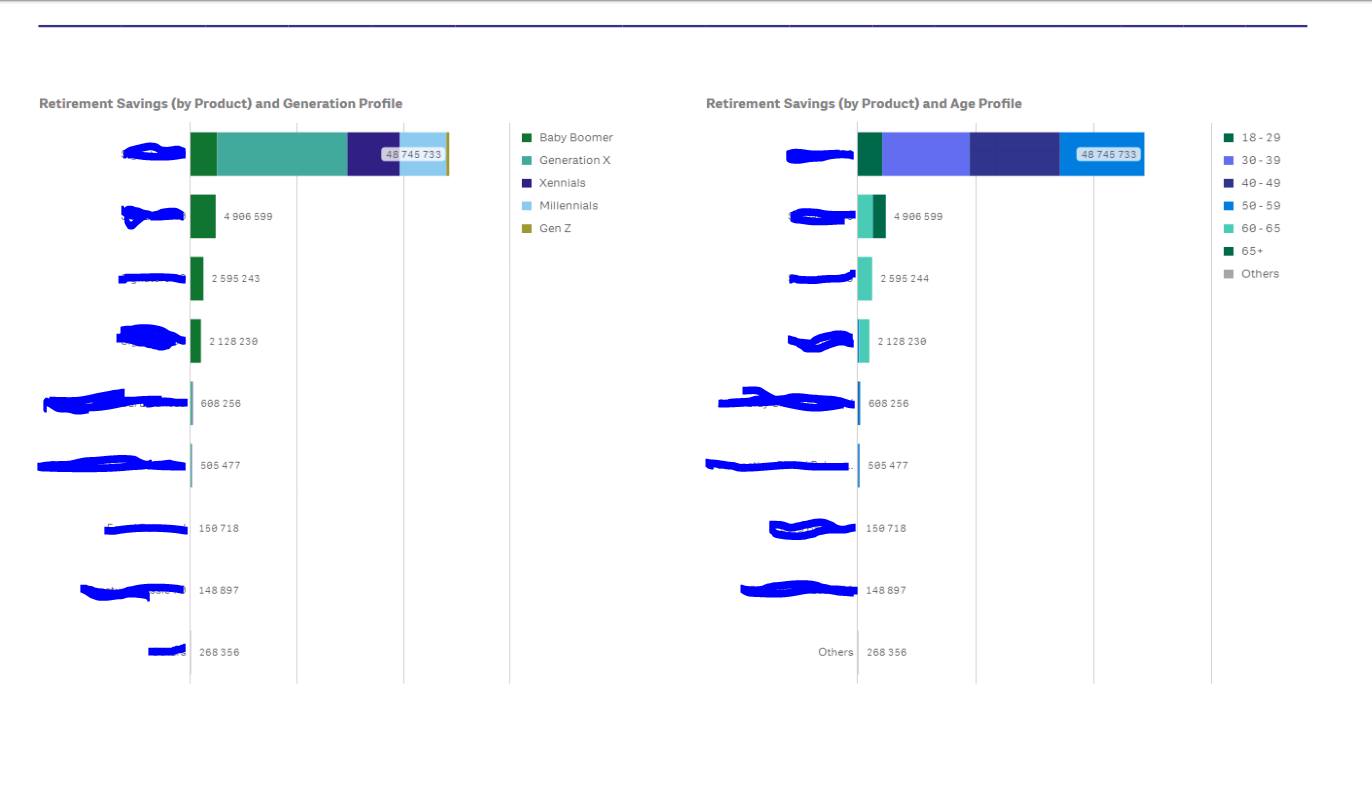Click the top stacked bar in Age Profile chart

[x=1000, y=153]
